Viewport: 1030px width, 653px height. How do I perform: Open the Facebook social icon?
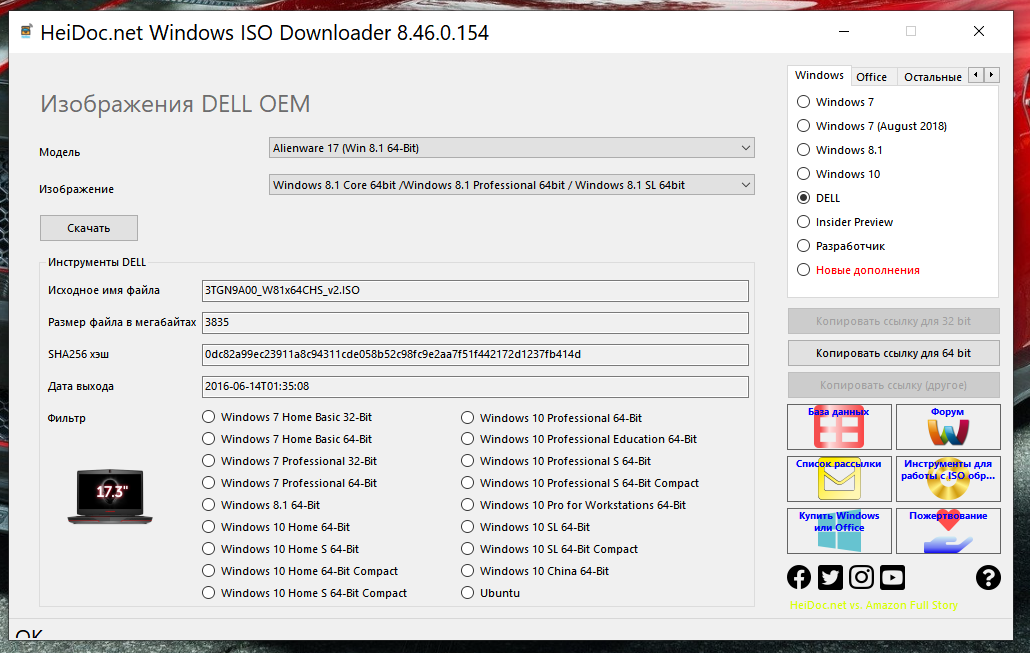pos(799,577)
